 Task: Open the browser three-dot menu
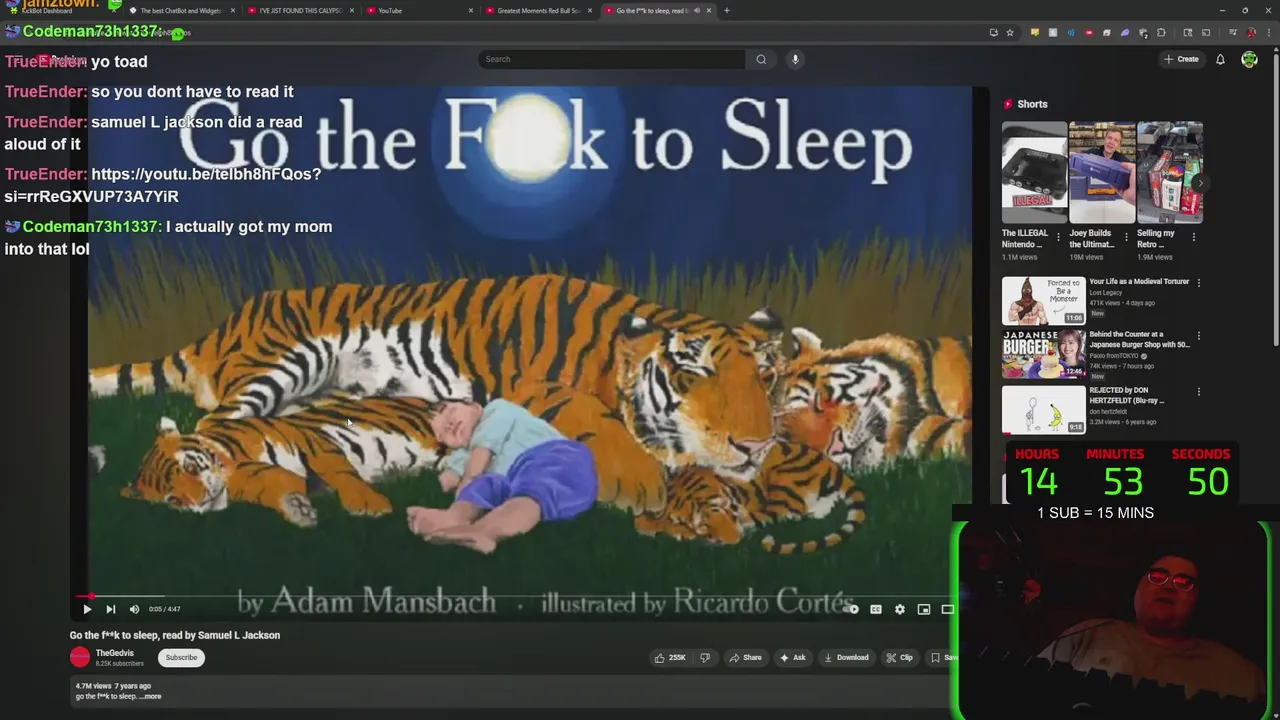1269,32
